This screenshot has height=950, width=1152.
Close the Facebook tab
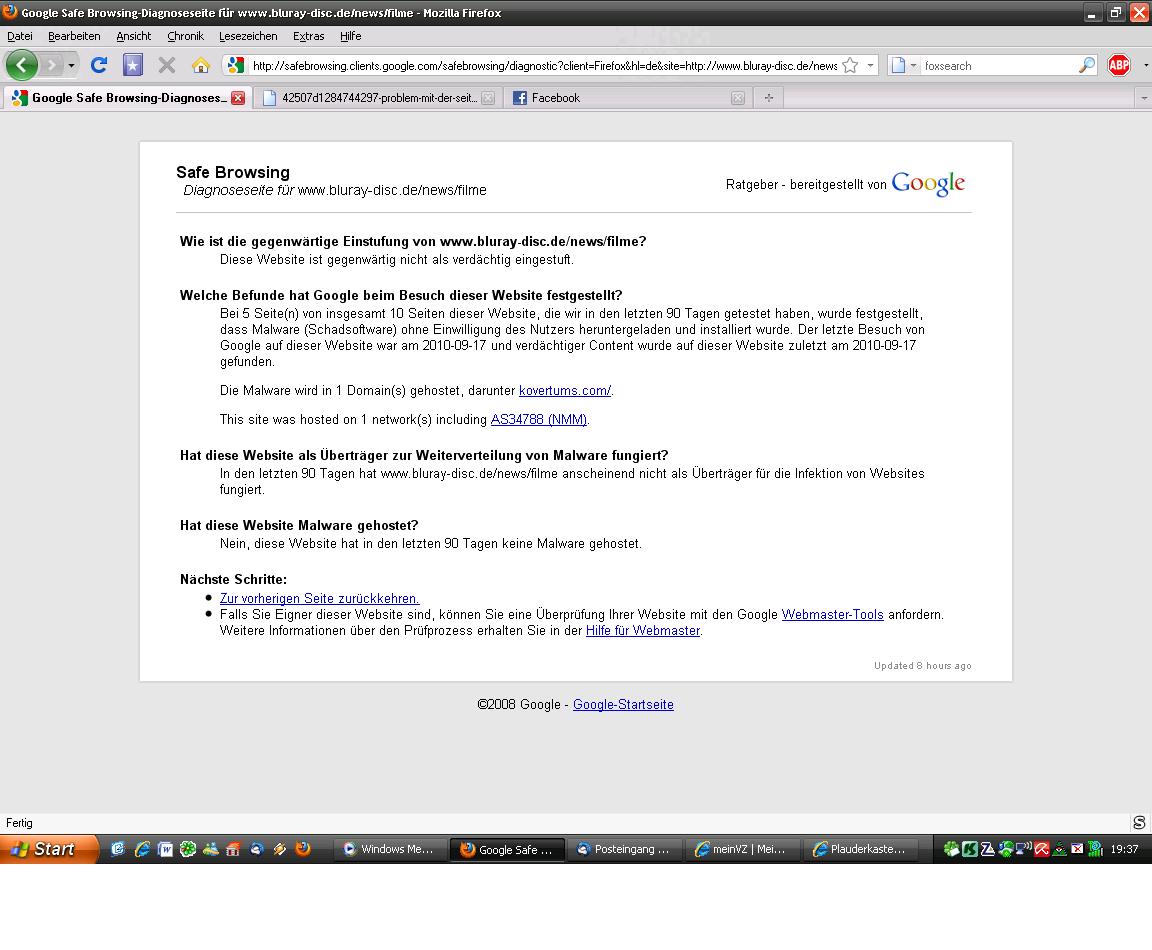[x=738, y=98]
